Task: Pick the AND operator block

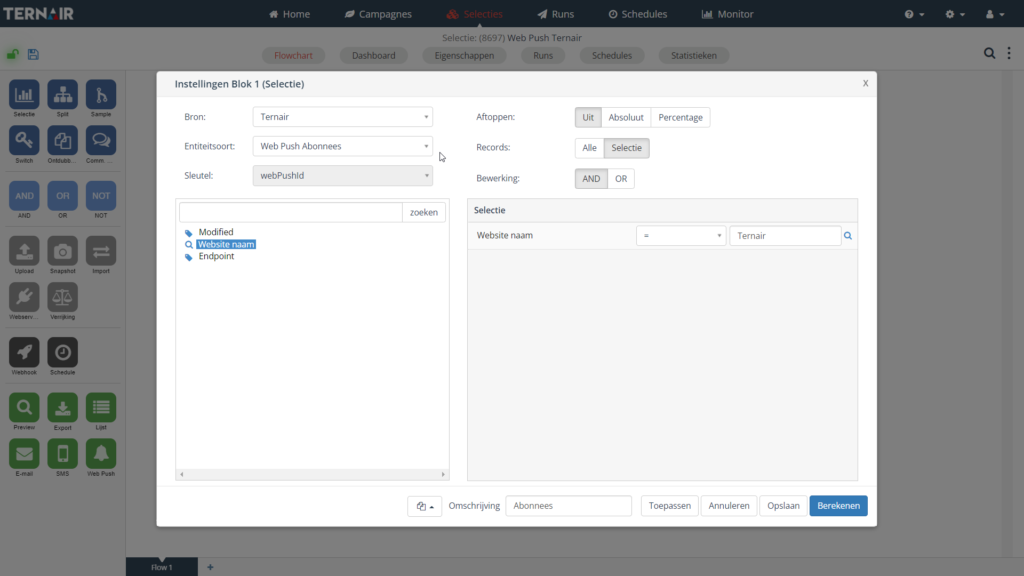Action: (24, 196)
